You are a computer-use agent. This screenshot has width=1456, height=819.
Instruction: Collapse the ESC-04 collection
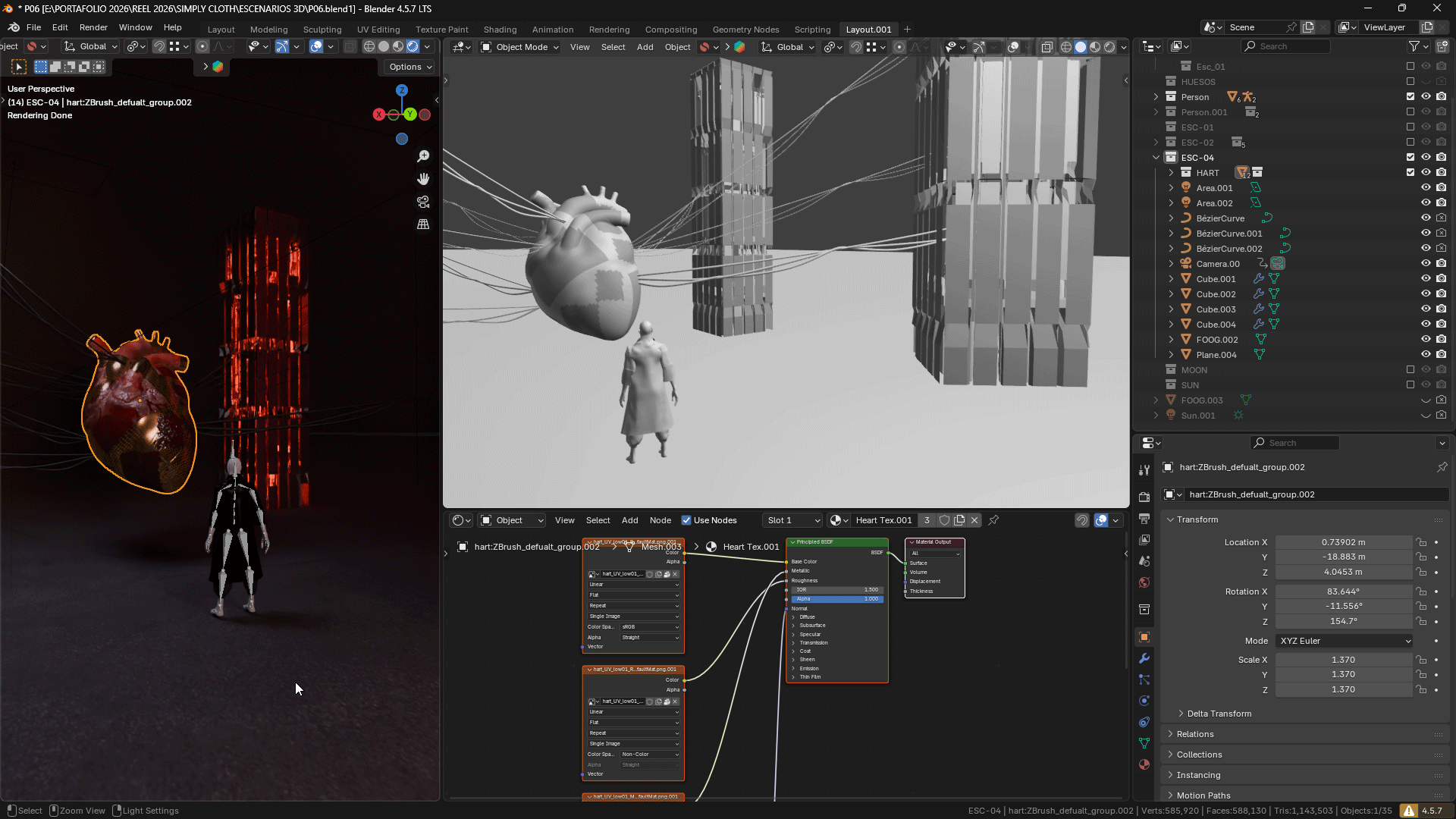coord(1156,158)
